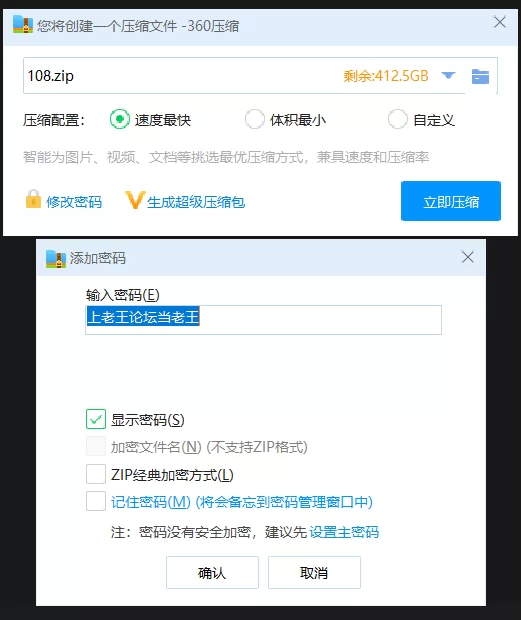Close the 添加密码 dialog with X
This screenshot has width=521, height=620.
[x=468, y=257]
